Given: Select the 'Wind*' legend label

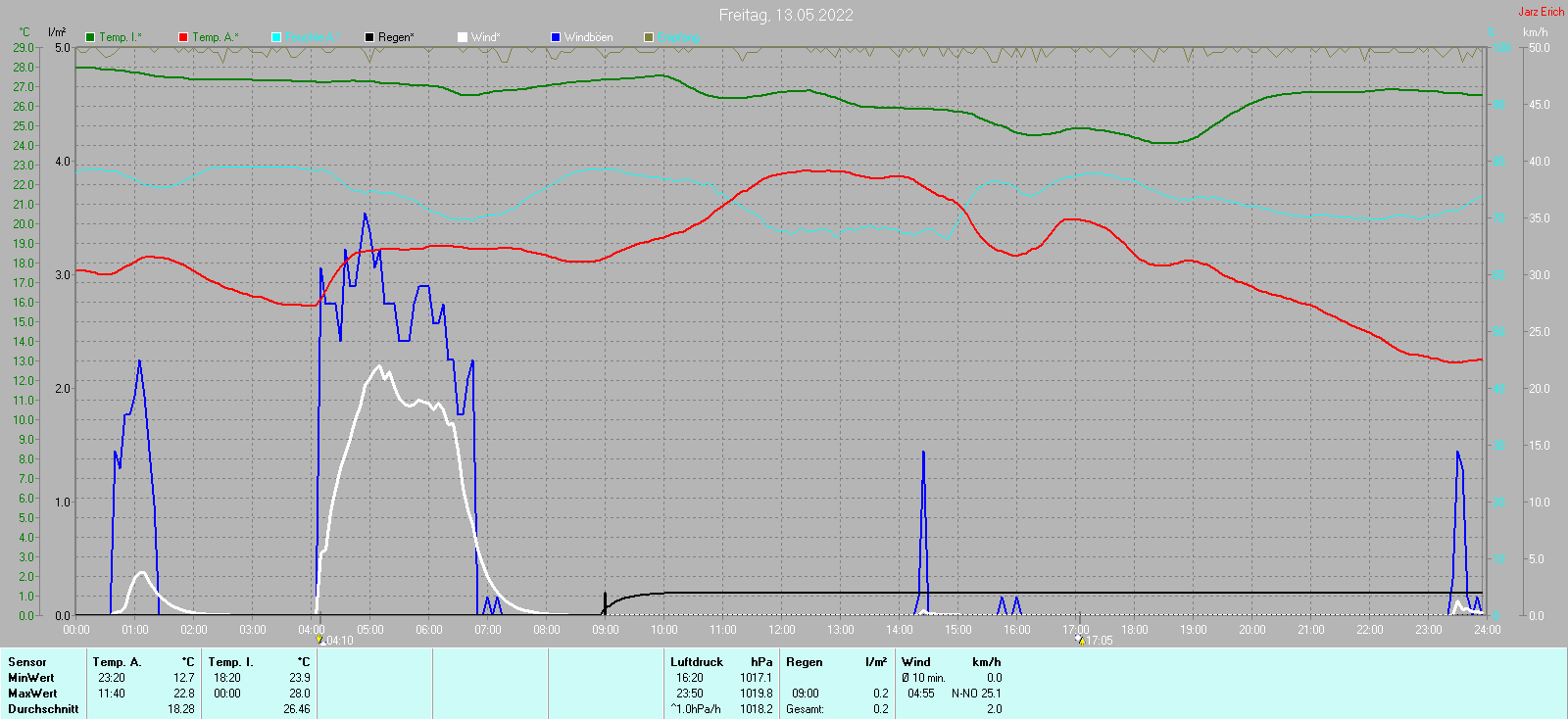Looking at the screenshot, I should coord(486,37).
